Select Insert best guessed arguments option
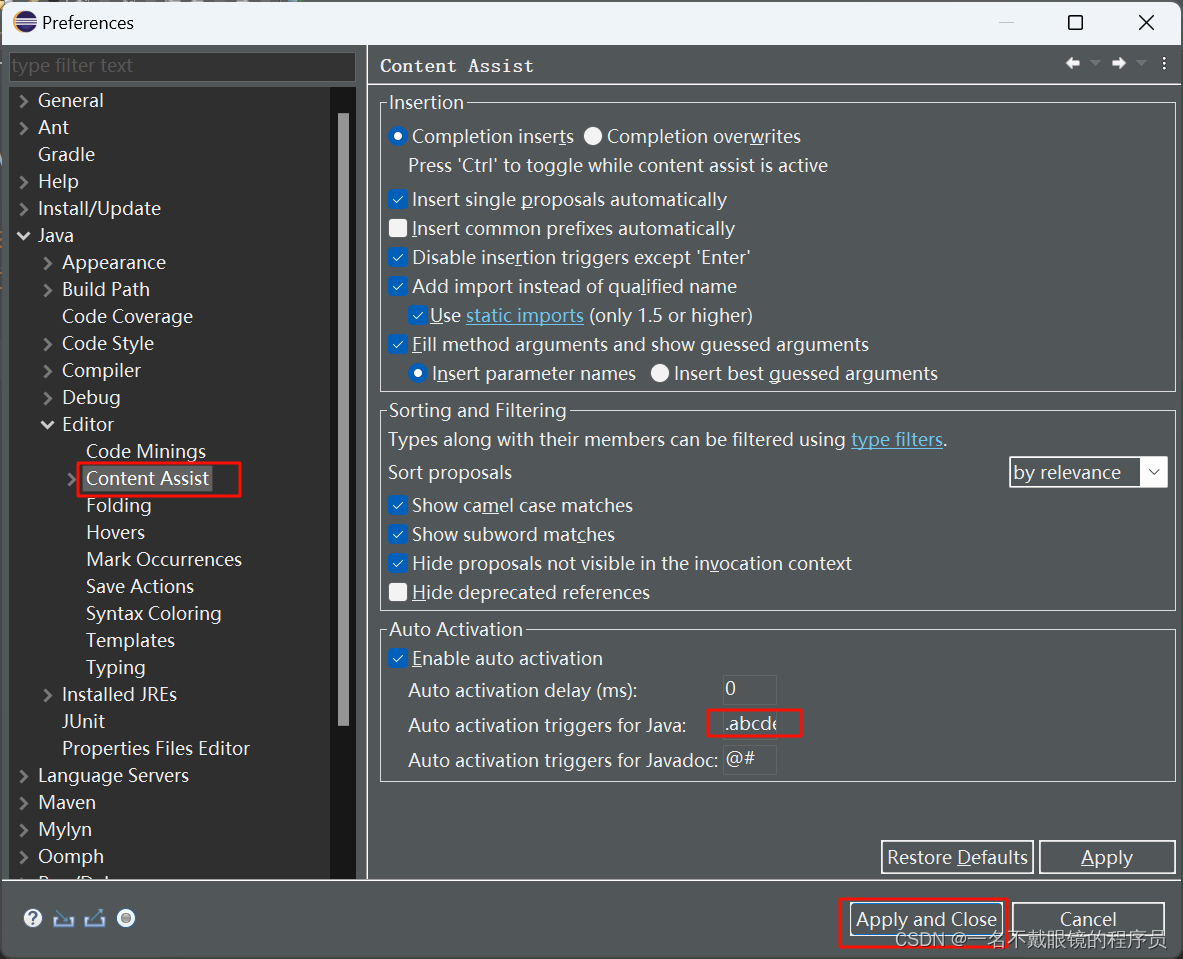Image resolution: width=1183 pixels, height=959 pixels. [x=660, y=373]
